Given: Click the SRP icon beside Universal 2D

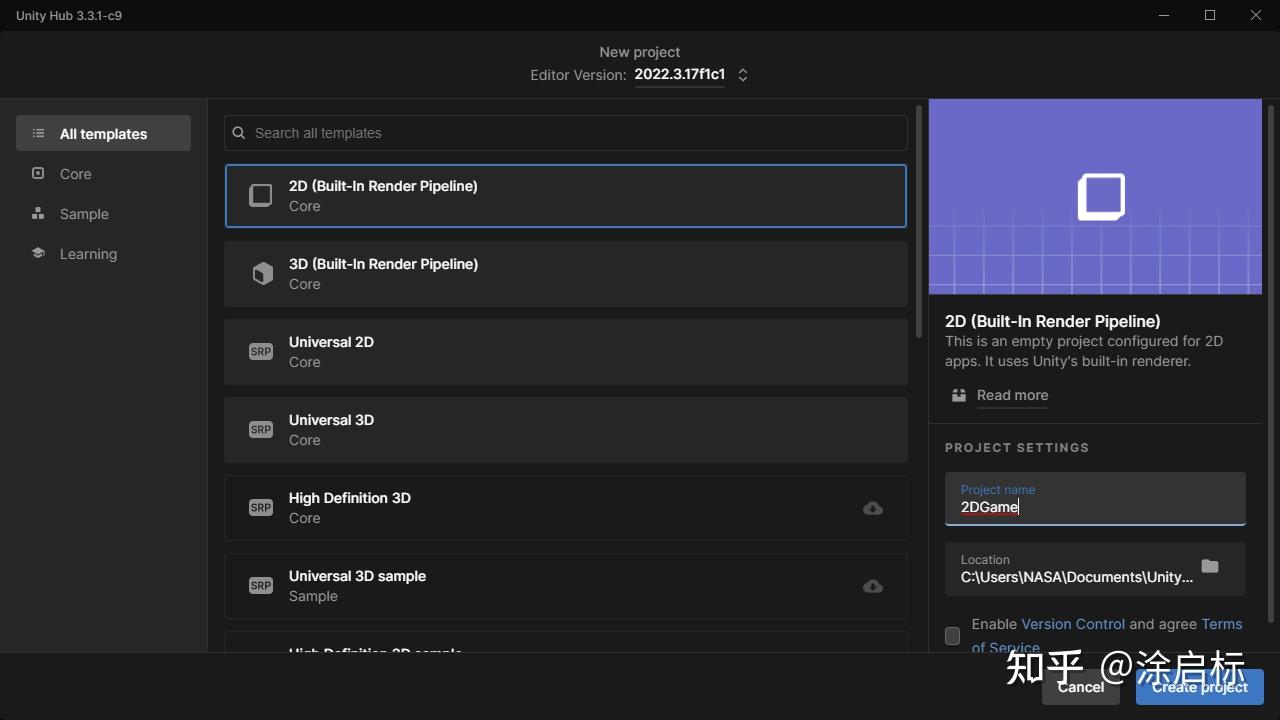Looking at the screenshot, I should (261, 352).
